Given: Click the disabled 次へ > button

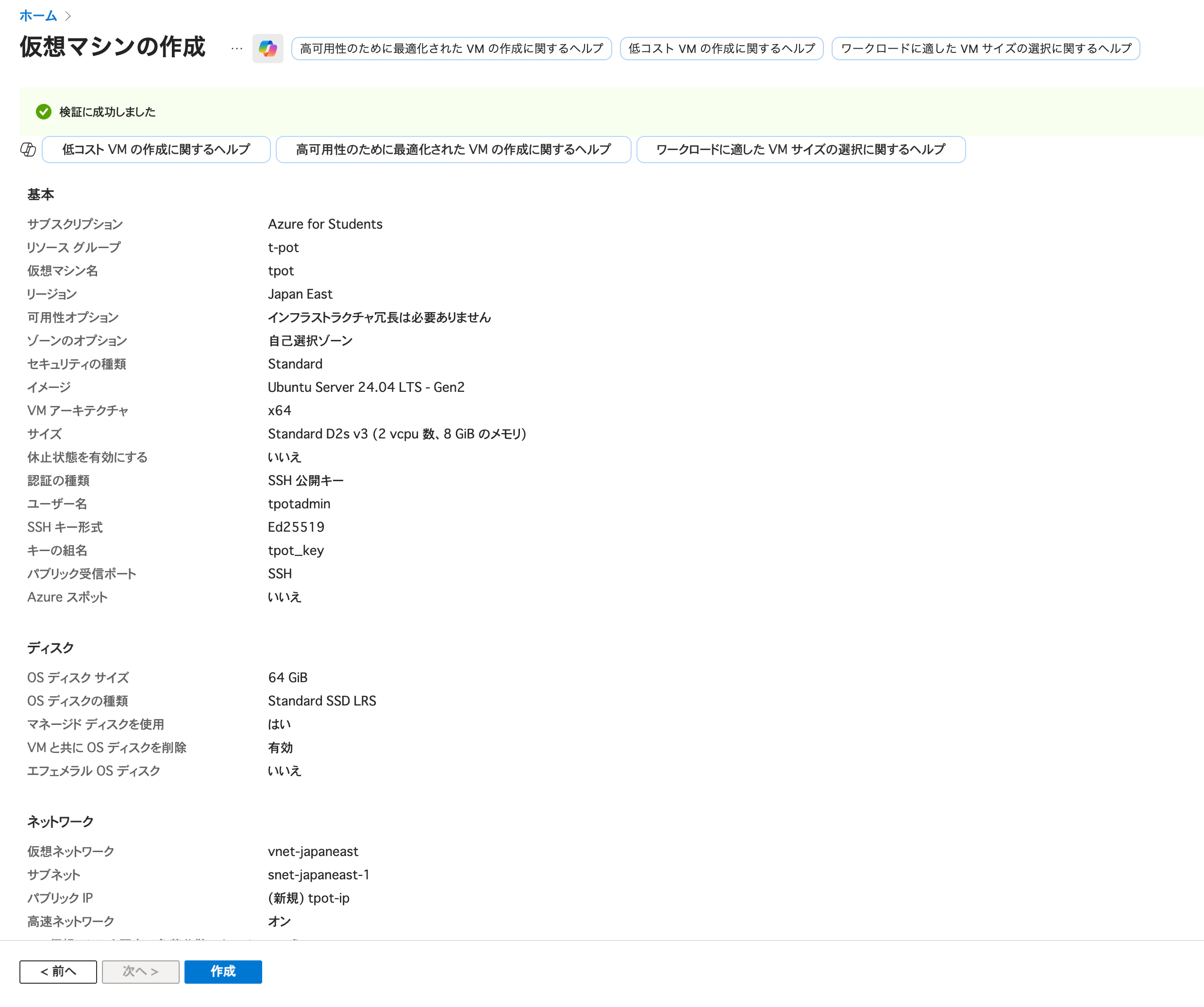Looking at the screenshot, I should click(140, 972).
